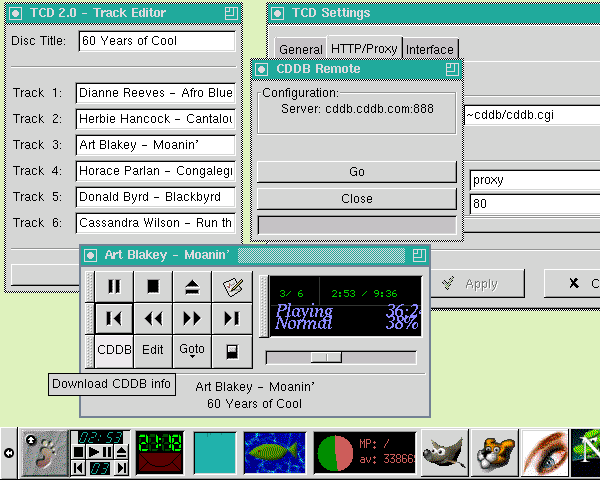
Task: Open GIMP from the panel launcher
Action: pos(444,453)
